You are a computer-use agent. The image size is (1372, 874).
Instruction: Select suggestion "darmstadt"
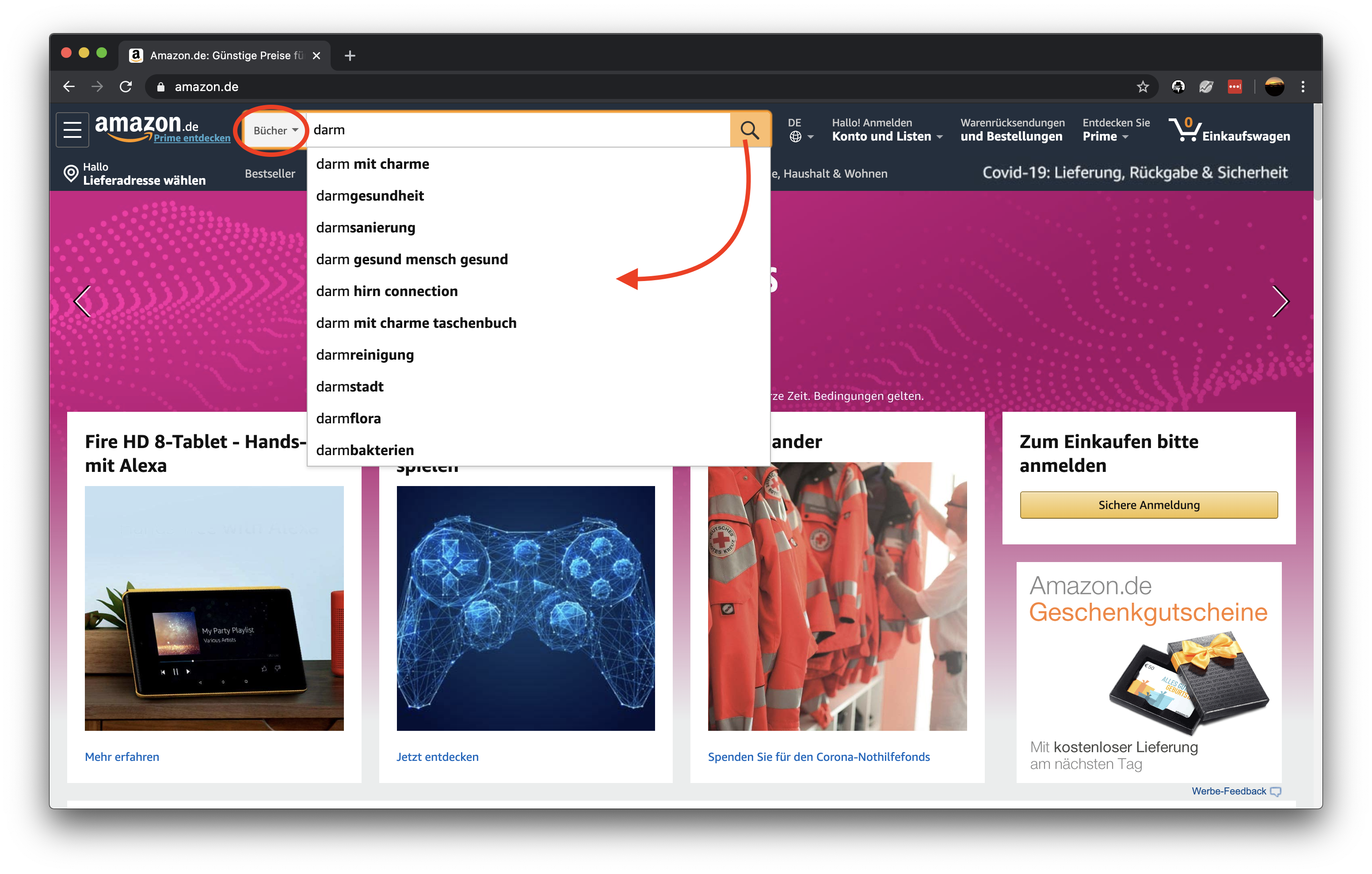[538, 387]
